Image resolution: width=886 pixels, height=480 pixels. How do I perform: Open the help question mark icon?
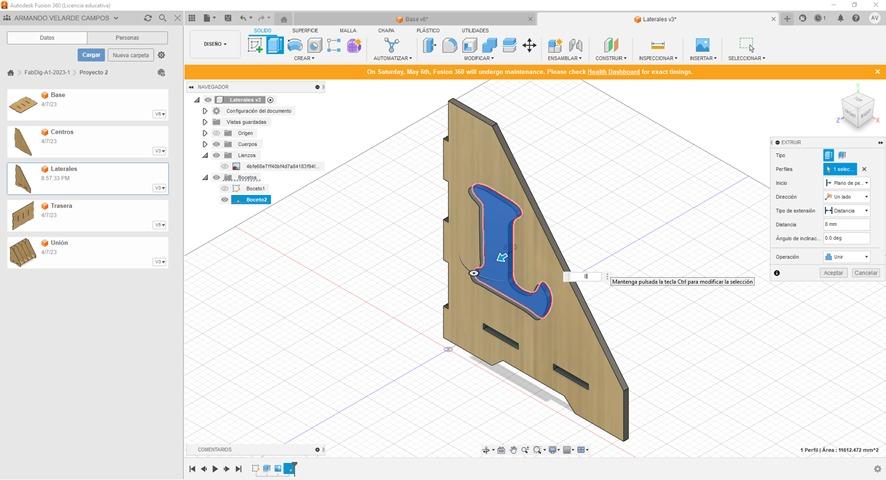(x=856, y=18)
